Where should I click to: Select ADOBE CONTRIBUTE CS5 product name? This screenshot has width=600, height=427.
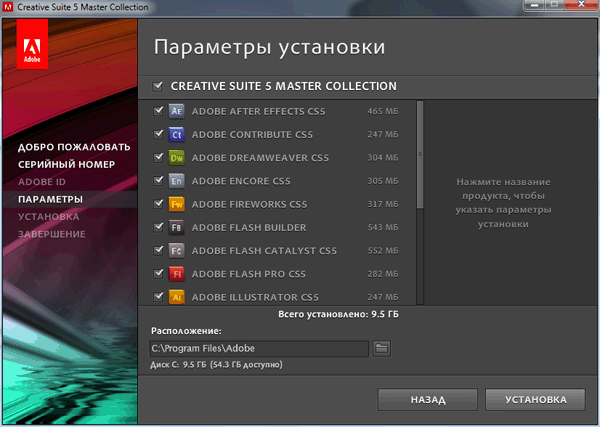(252, 135)
